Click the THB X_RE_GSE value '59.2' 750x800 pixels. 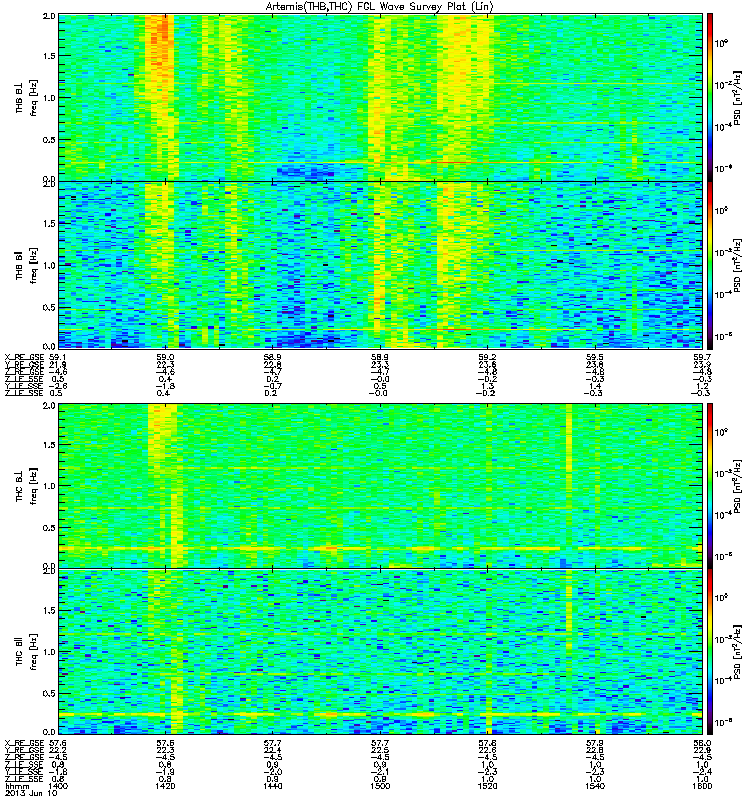(x=487, y=357)
